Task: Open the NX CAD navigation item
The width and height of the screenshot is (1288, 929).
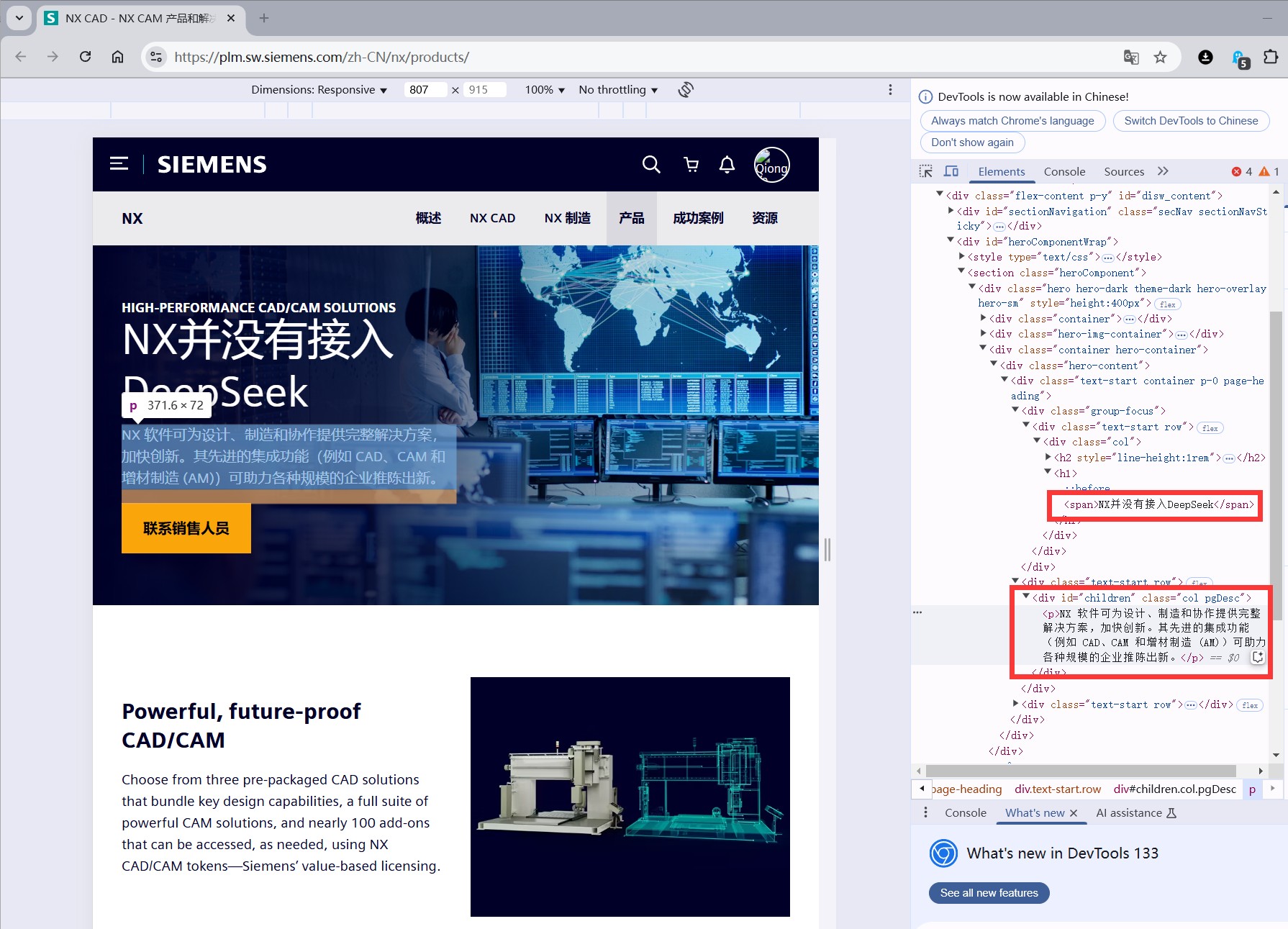Action: [492, 218]
